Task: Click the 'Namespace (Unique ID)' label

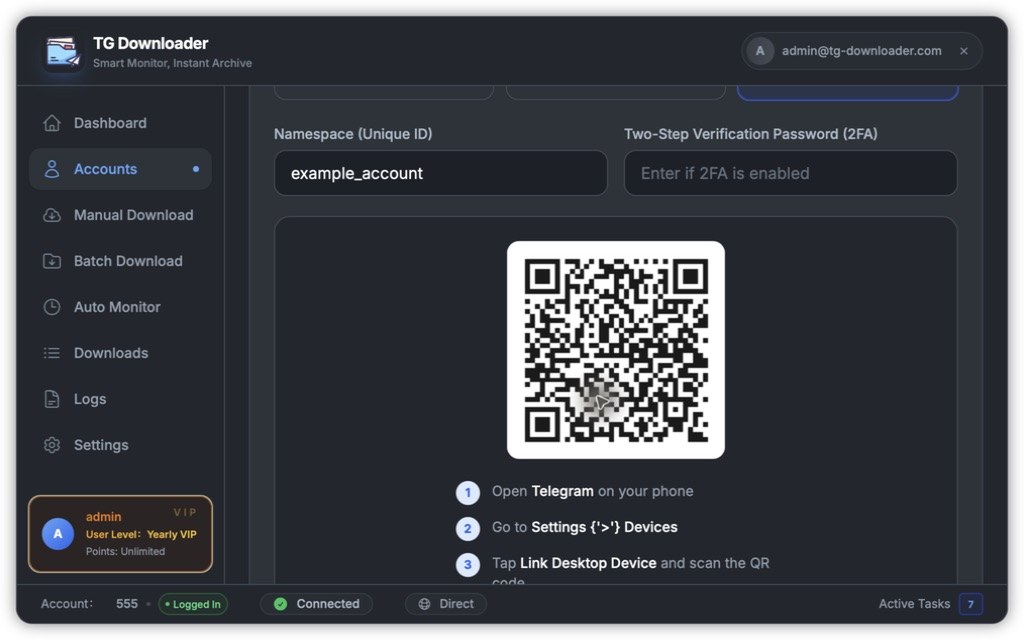Action: click(353, 134)
